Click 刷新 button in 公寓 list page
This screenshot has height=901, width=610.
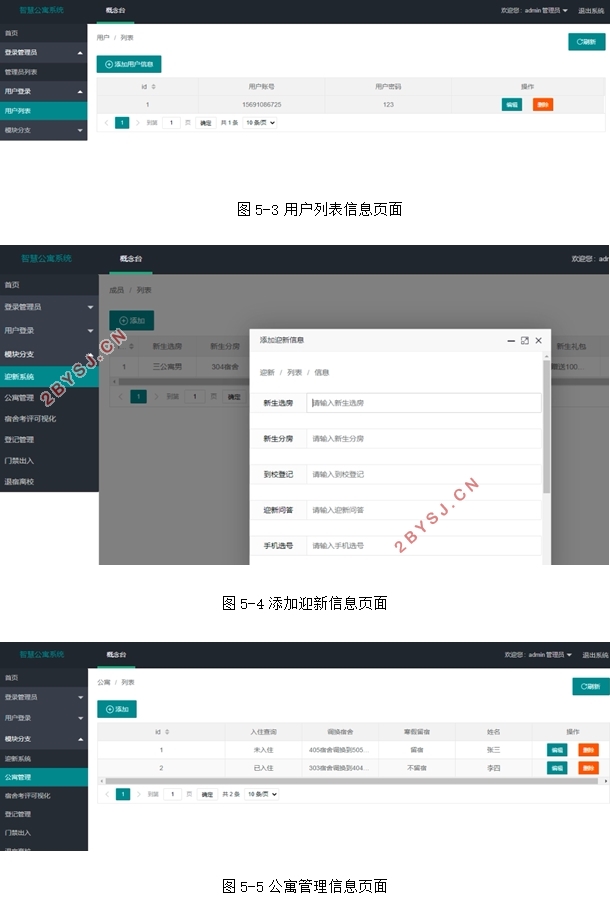[590, 686]
